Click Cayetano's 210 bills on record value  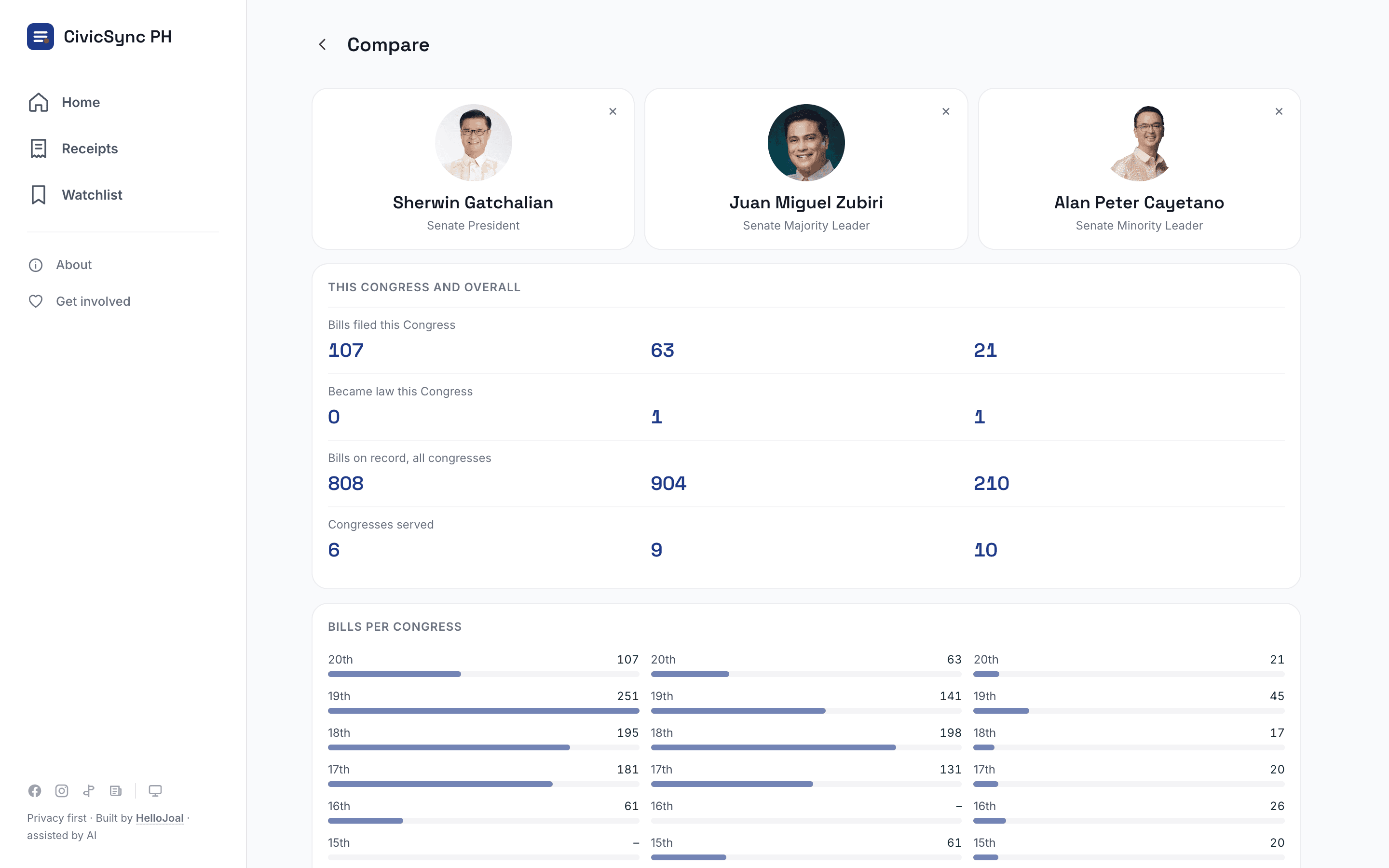tap(991, 483)
